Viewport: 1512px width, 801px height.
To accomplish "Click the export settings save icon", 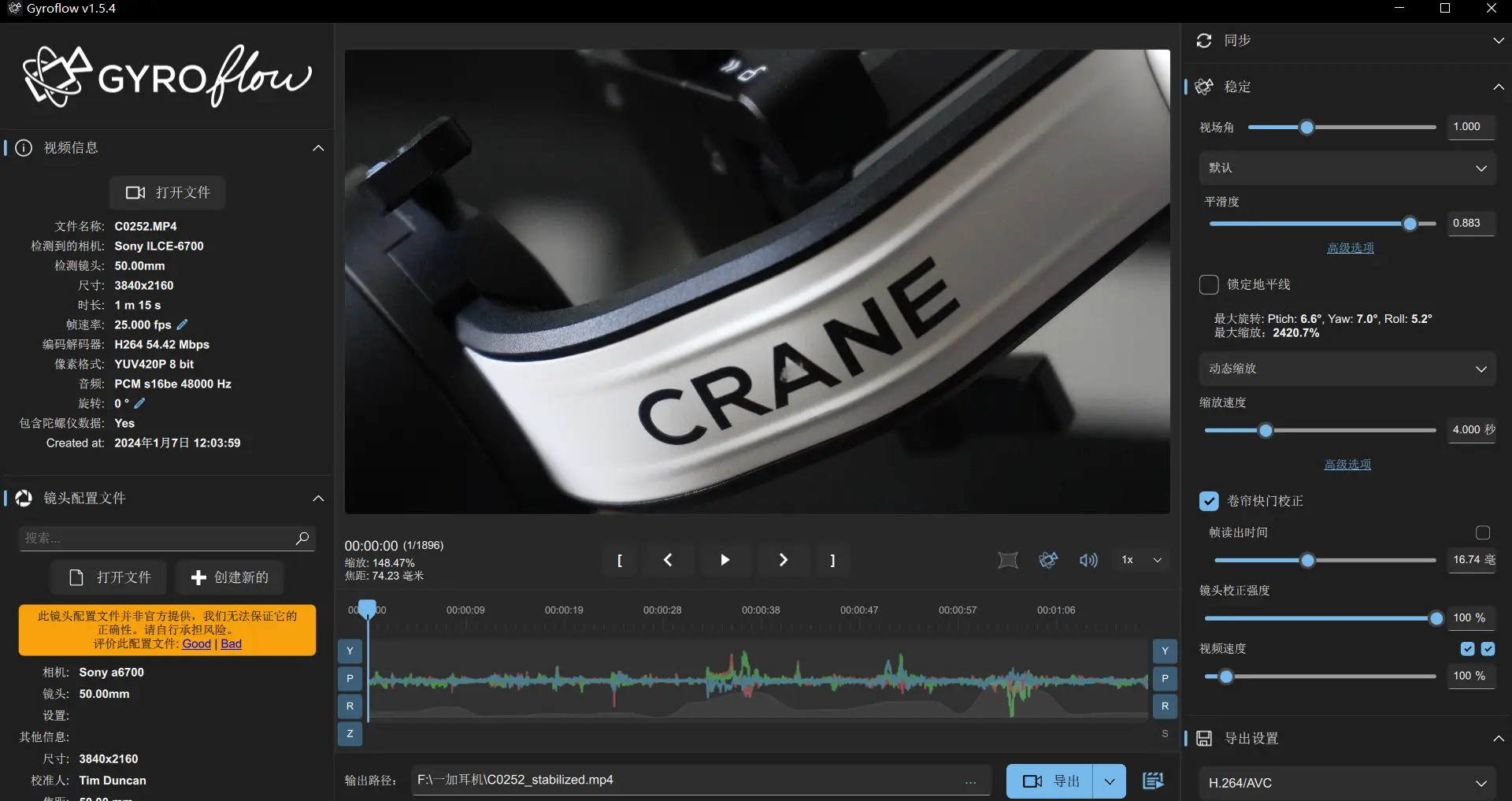I will click(1204, 738).
